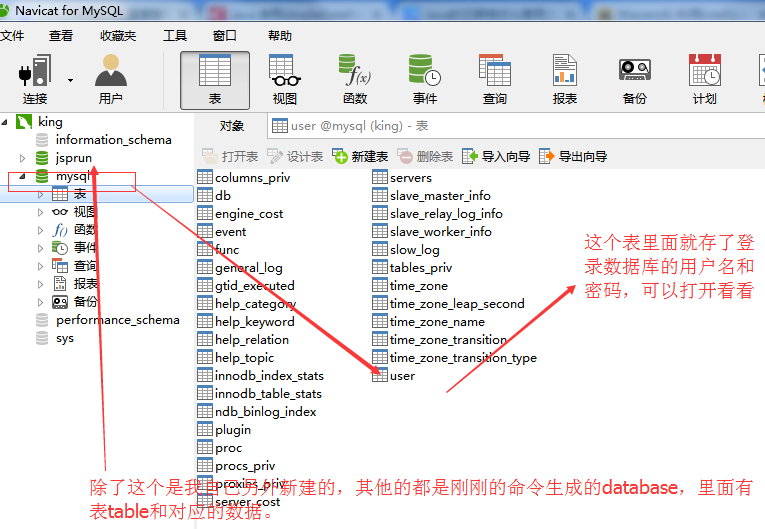The width and height of the screenshot is (765, 529).
Task: Select the information_schema database
Action: point(103,140)
